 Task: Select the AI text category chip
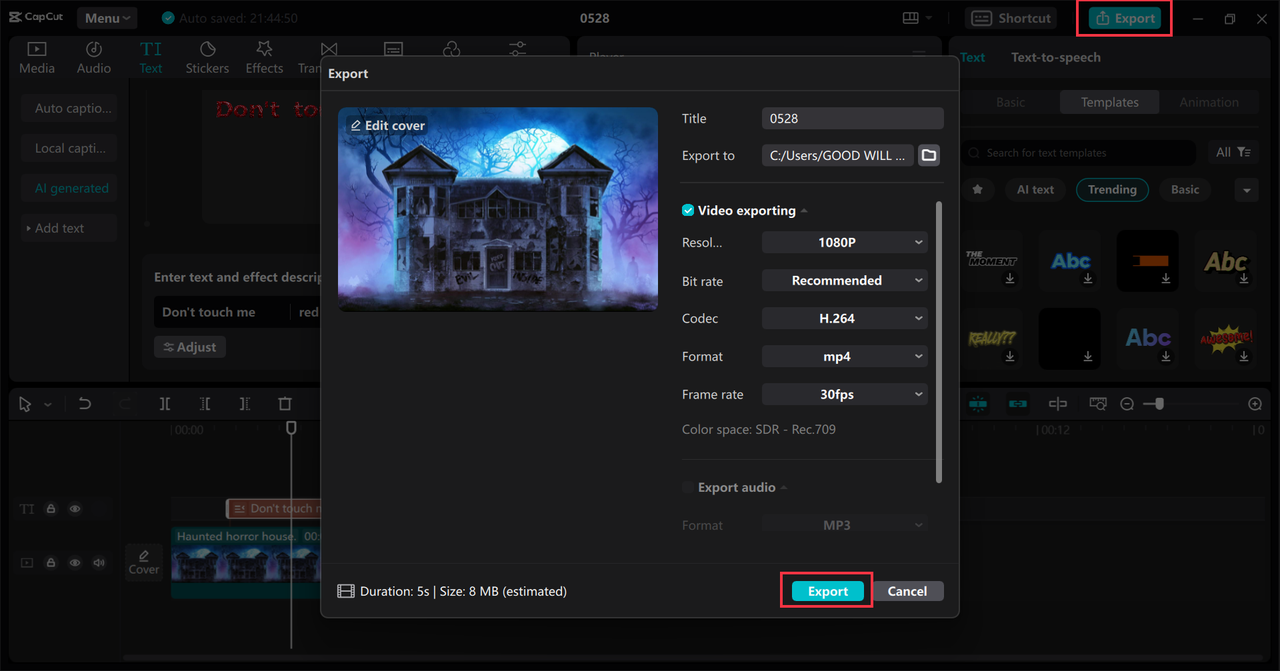point(1035,189)
